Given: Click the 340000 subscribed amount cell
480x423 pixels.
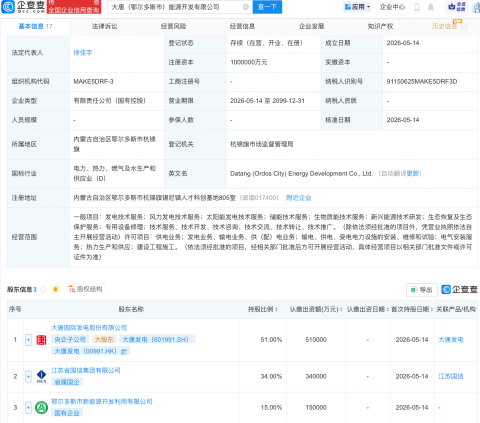Looking at the screenshot, I should point(316,376).
